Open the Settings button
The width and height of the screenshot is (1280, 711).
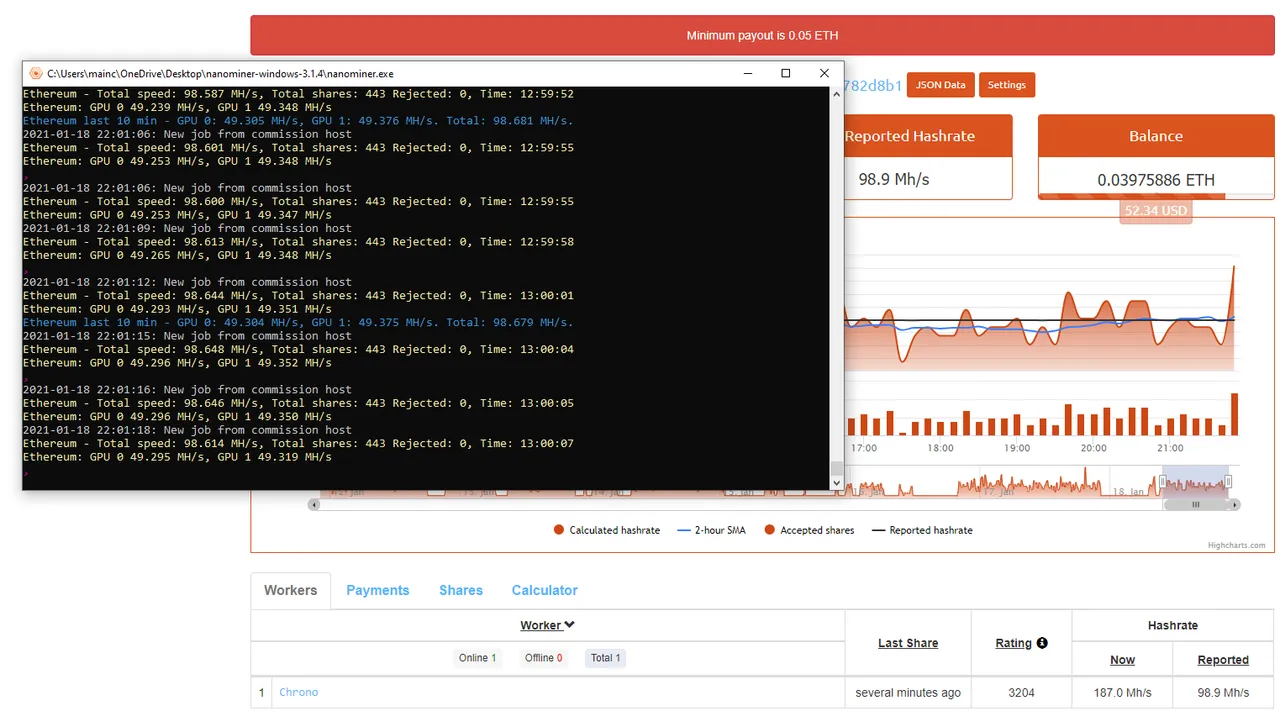(1007, 85)
